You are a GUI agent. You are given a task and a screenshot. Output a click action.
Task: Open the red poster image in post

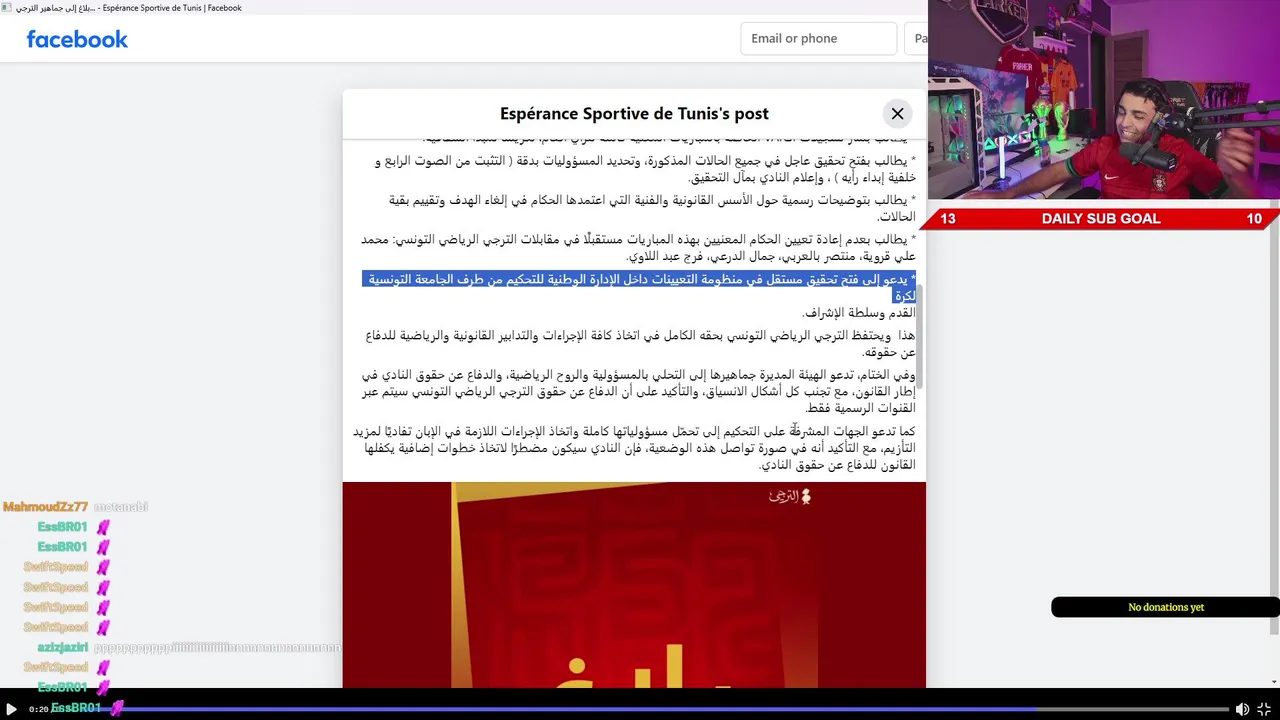pos(634,585)
